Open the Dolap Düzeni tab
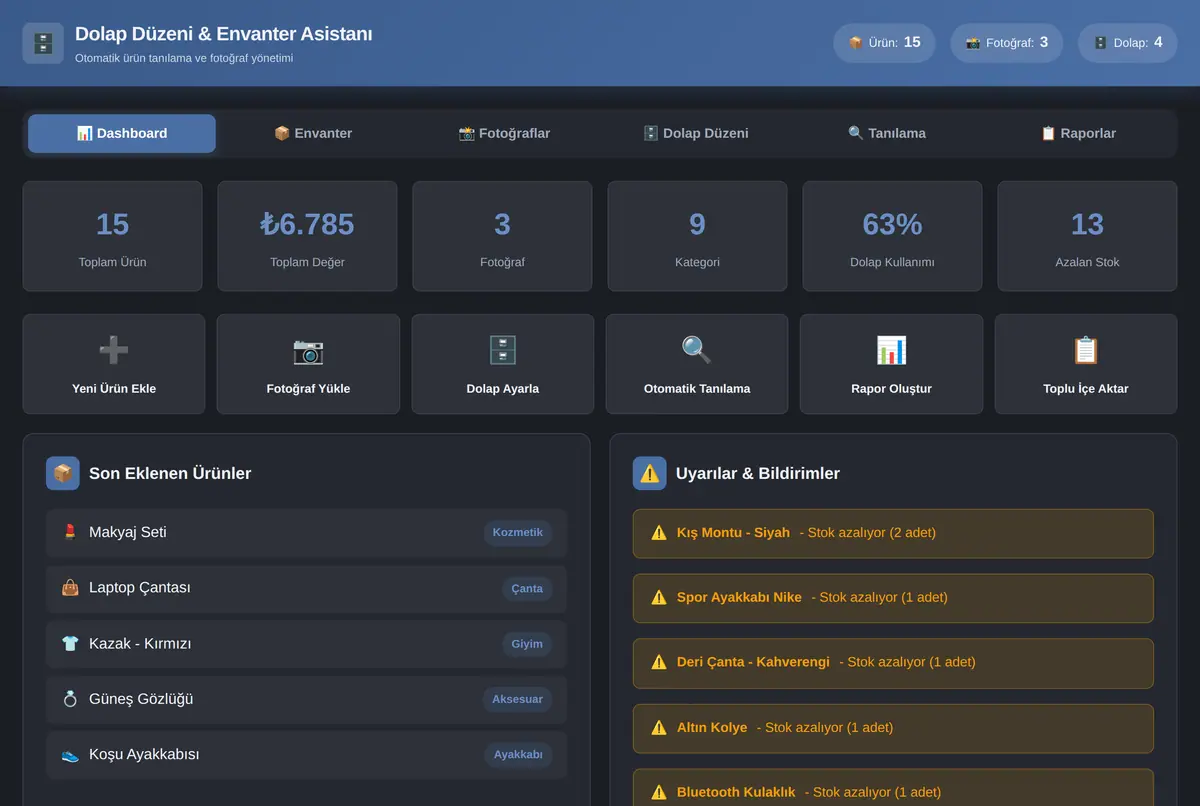This screenshot has height=806, width=1200. tap(696, 133)
